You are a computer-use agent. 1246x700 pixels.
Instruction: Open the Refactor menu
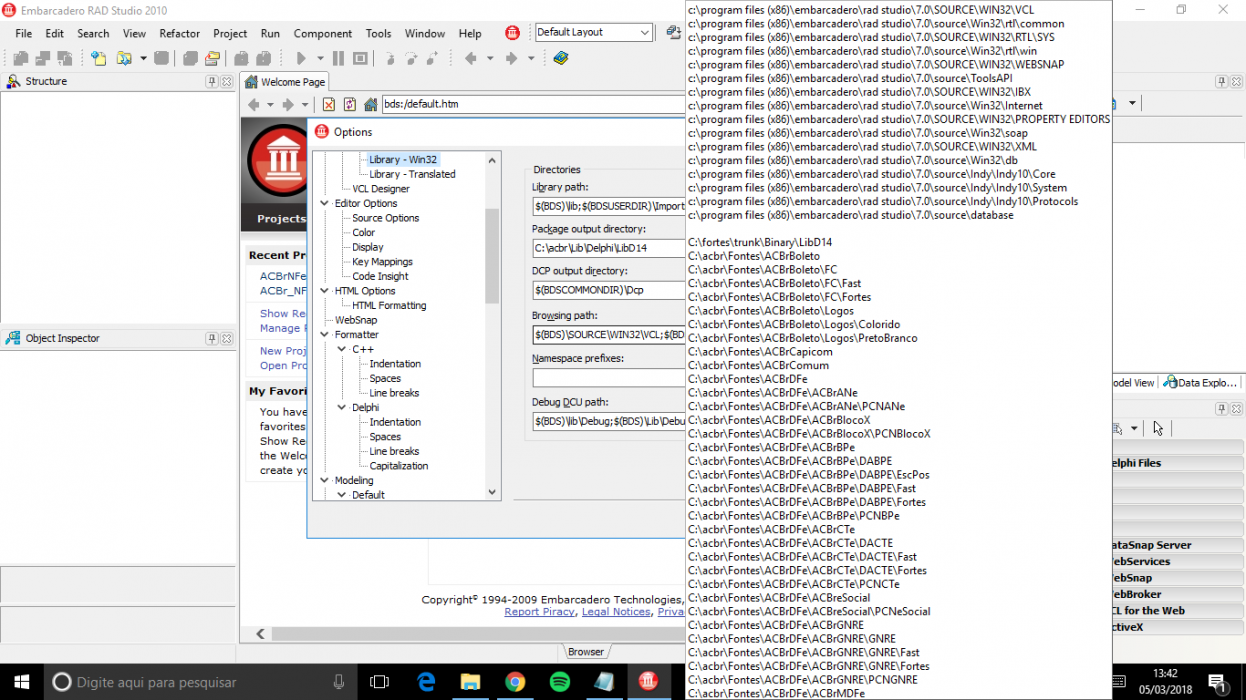point(180,33)
